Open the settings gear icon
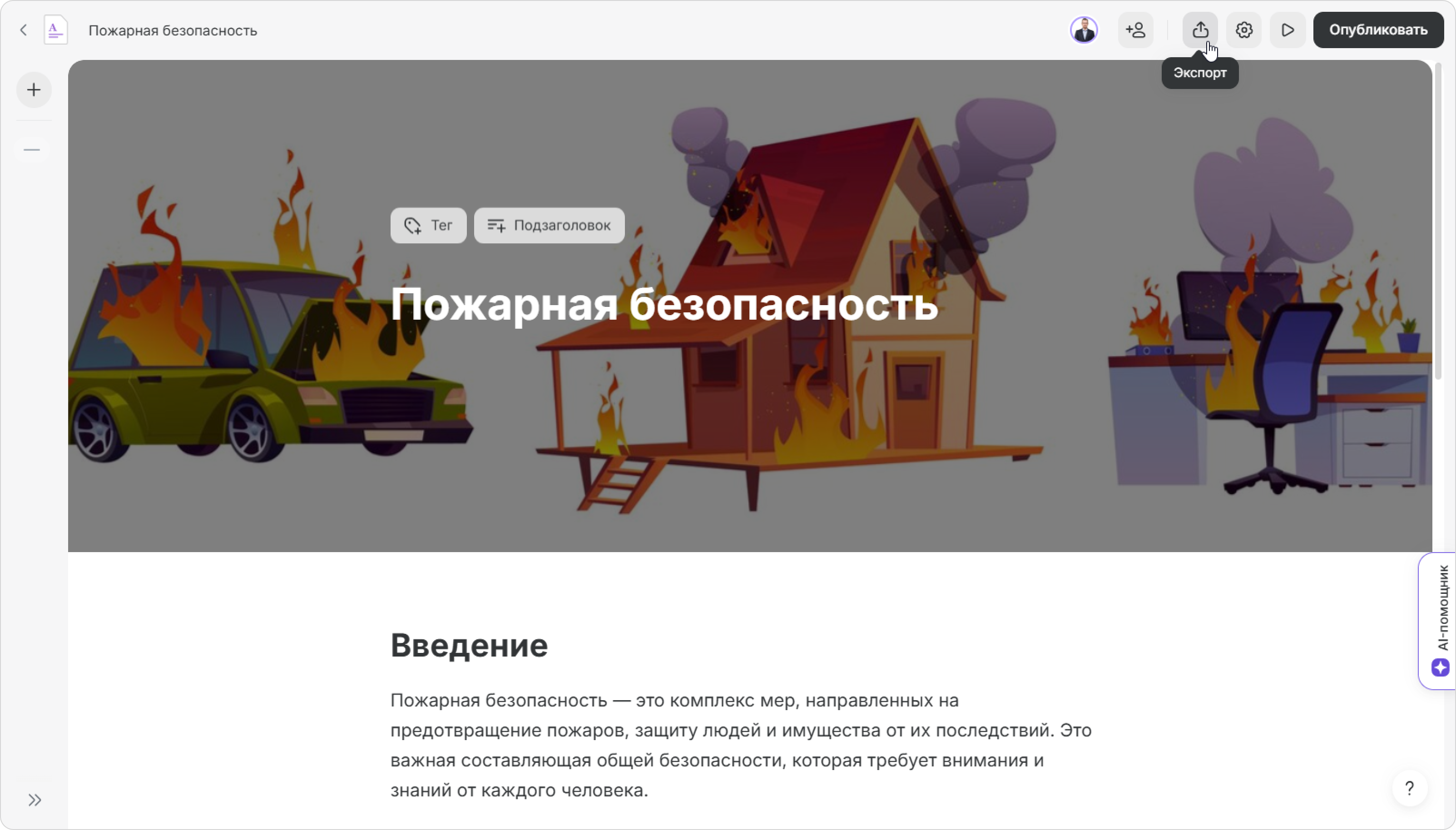This screenshot has width=1456, height=830. click(x=1244, y=30)
